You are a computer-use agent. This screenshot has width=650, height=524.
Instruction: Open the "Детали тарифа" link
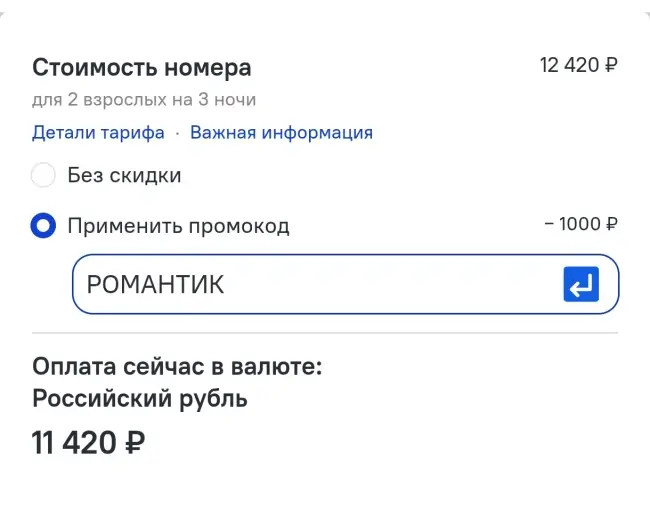(x=99, y=132)
